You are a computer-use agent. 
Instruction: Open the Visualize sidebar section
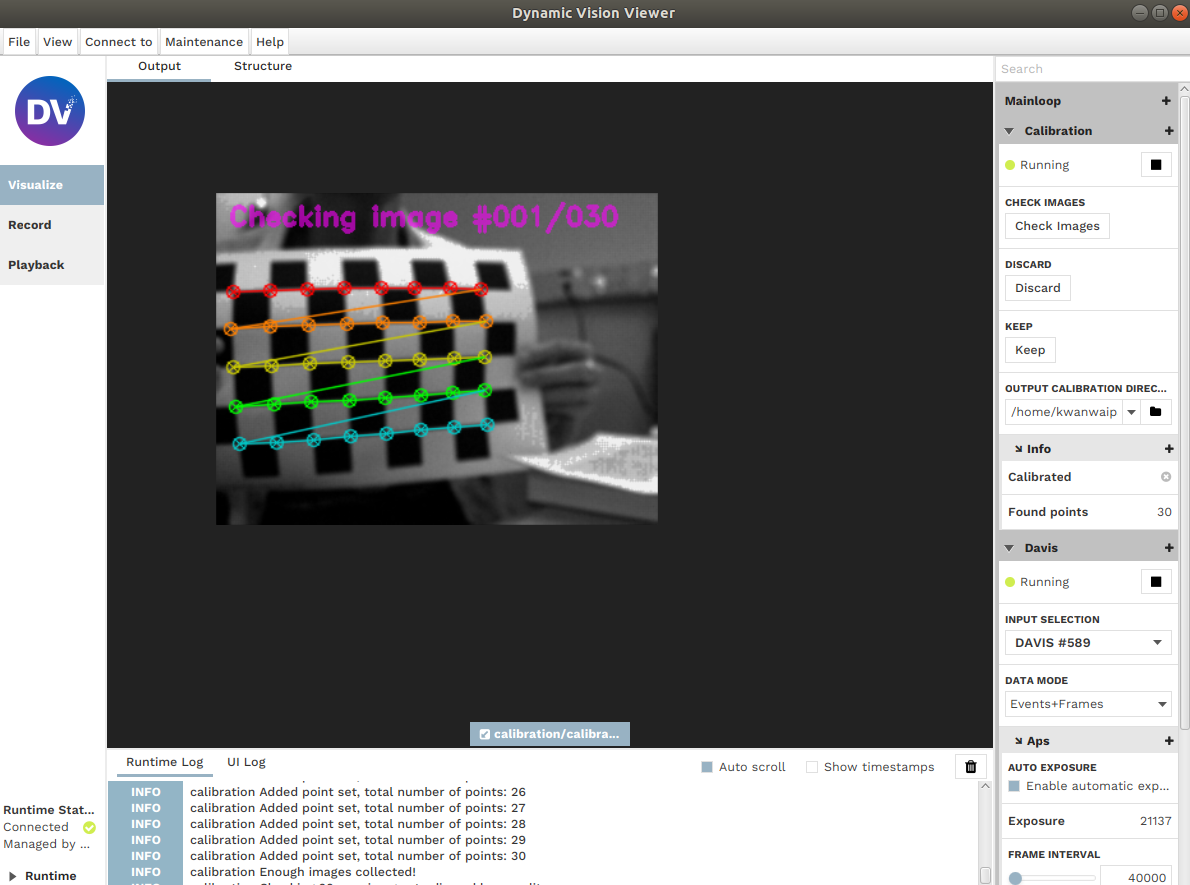[x=52, y=184]
